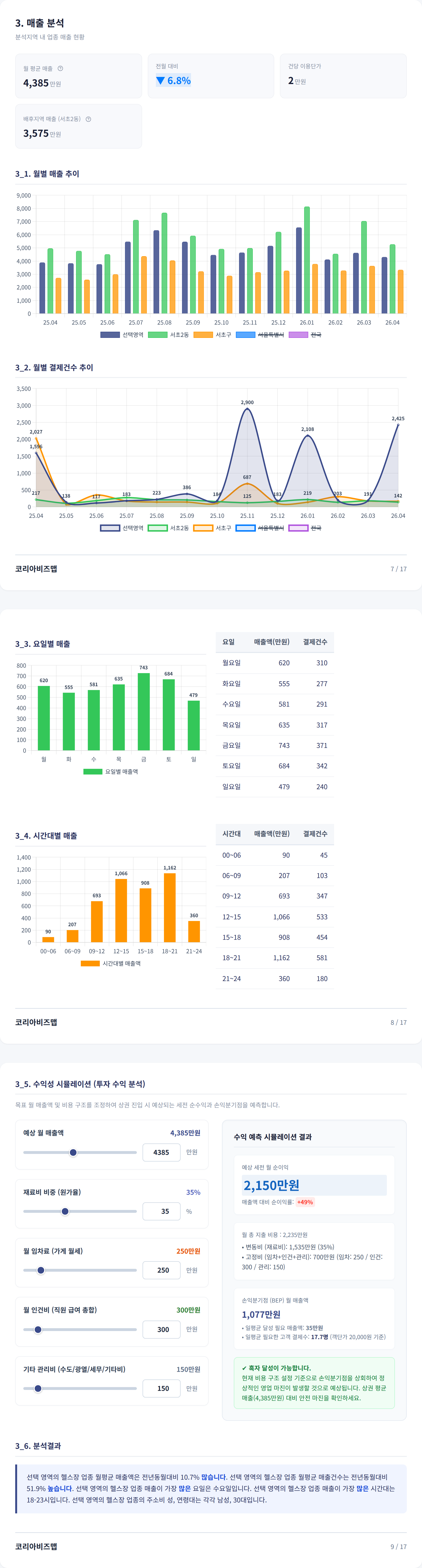
Task: Select the 06~09 row in time-slot table
Action: [275, 876]
